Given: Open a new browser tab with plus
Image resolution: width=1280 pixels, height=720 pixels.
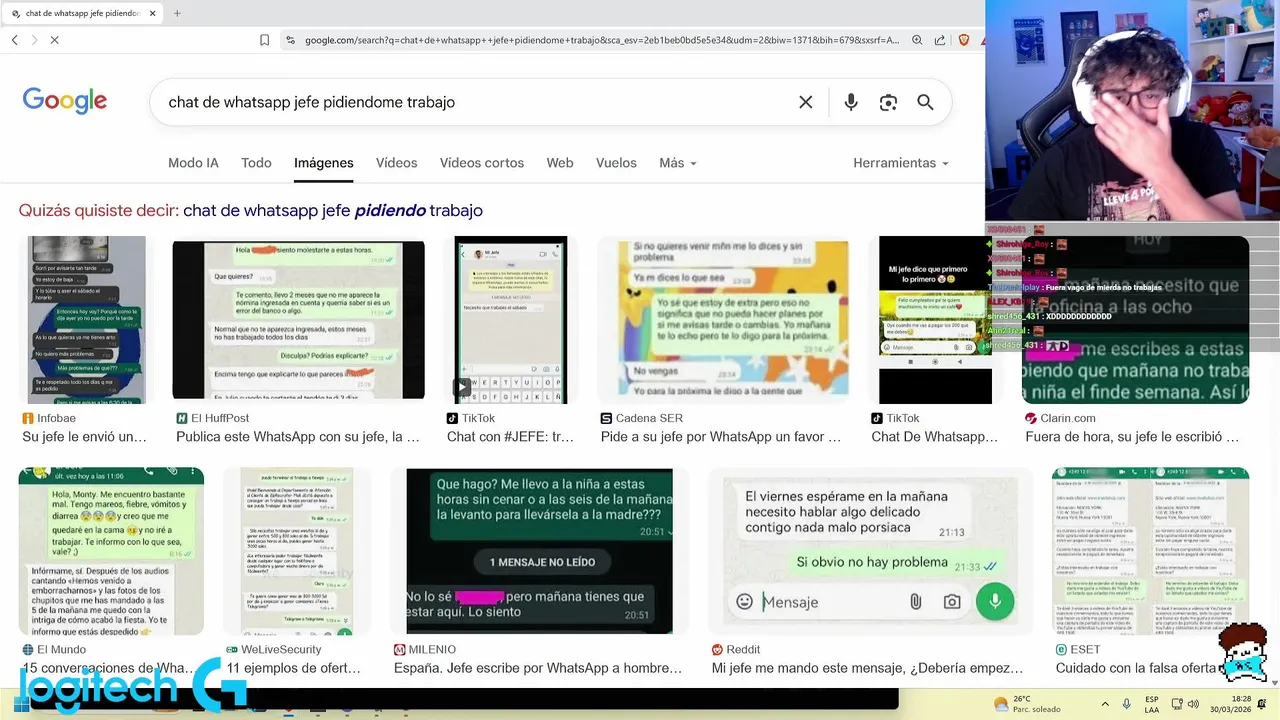Looking at the screenshot, I should point(177,13).
